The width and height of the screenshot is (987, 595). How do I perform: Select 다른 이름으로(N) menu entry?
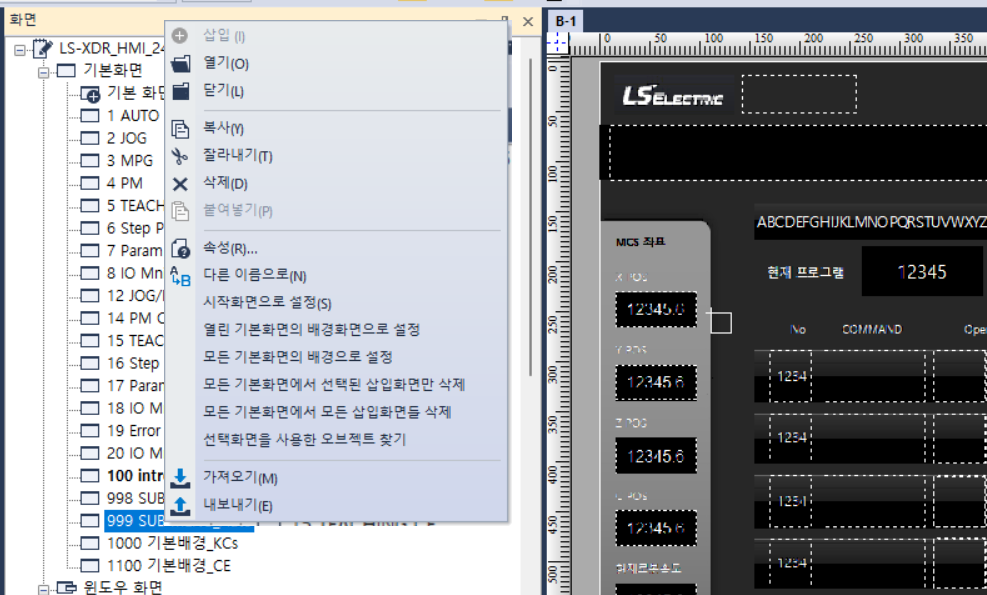click(x=255, y=276)
